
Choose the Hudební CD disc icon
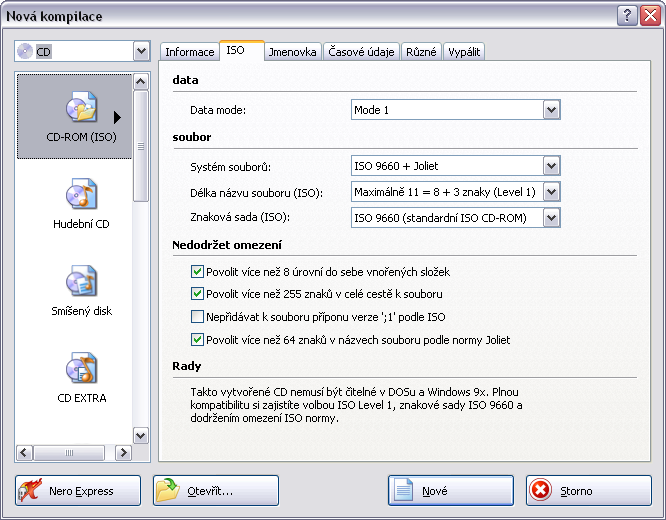81,195
